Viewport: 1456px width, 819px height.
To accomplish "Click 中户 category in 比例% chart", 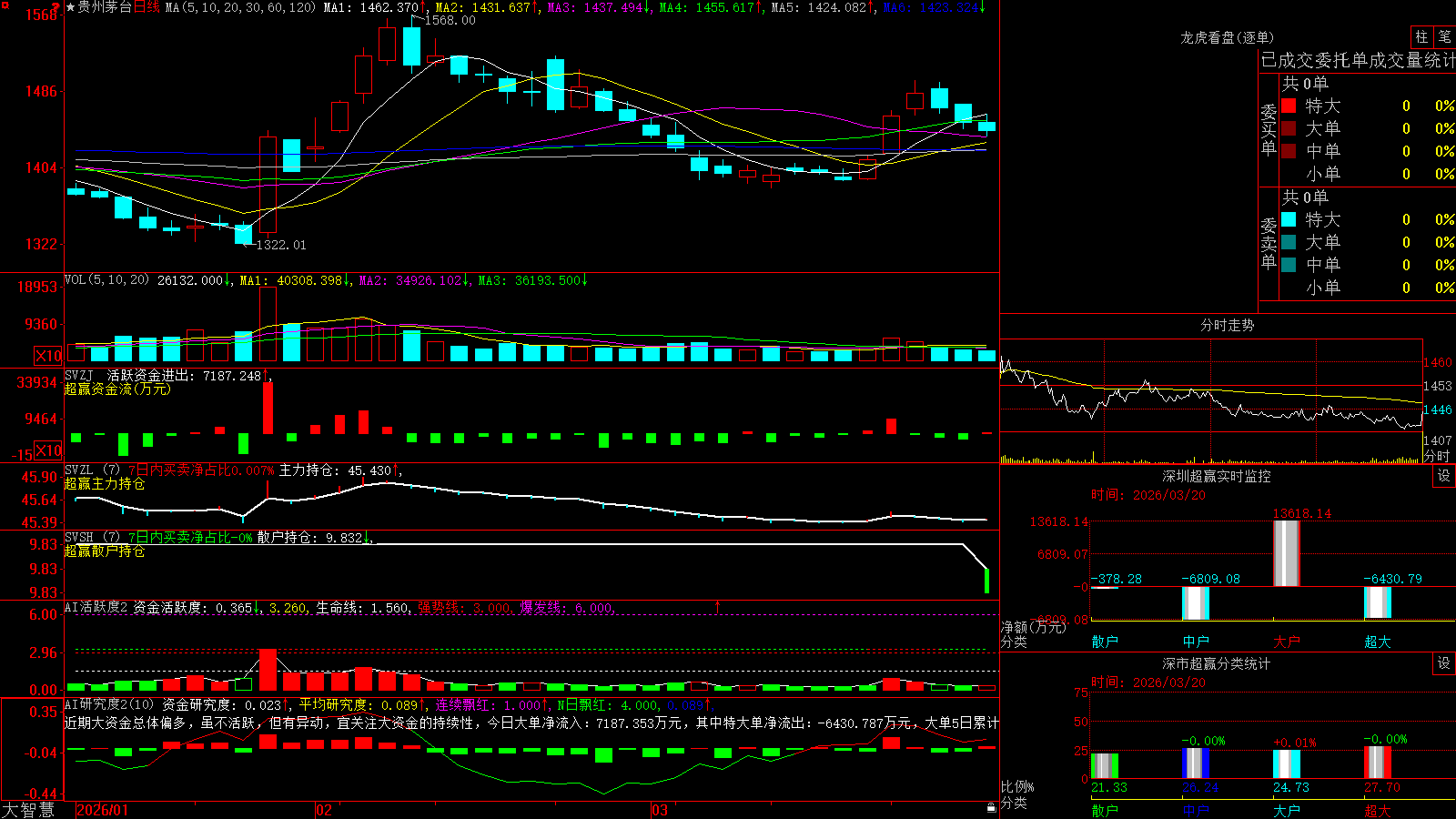I will pos(1196,810).
